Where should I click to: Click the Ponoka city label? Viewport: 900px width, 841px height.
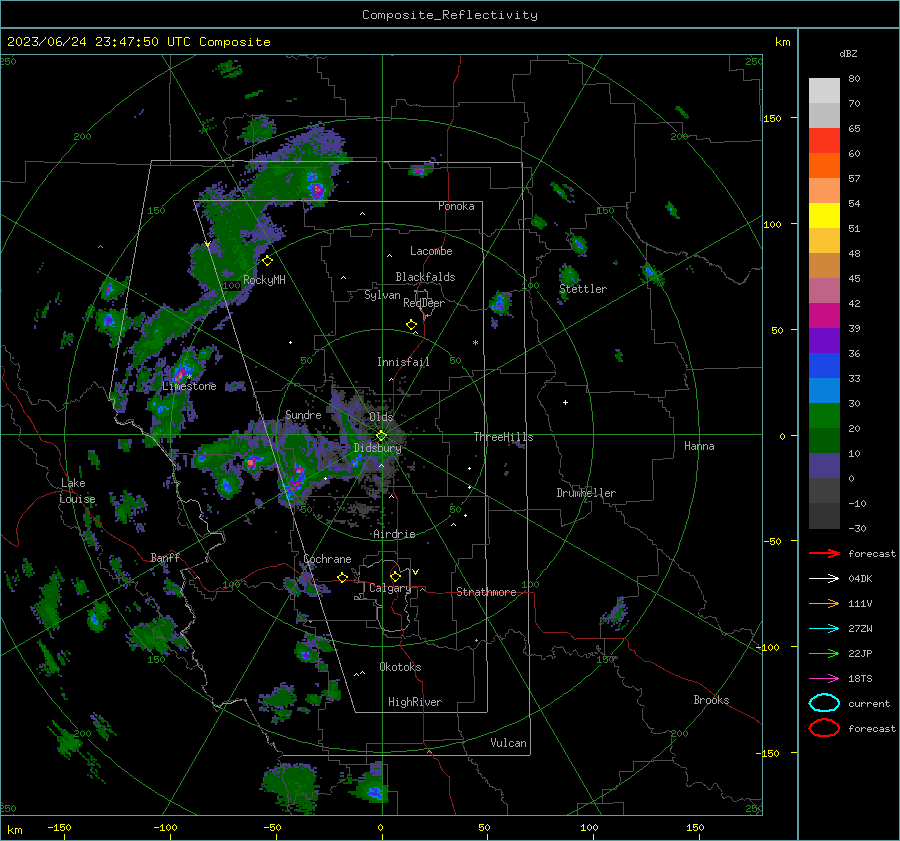coord(456,206)
